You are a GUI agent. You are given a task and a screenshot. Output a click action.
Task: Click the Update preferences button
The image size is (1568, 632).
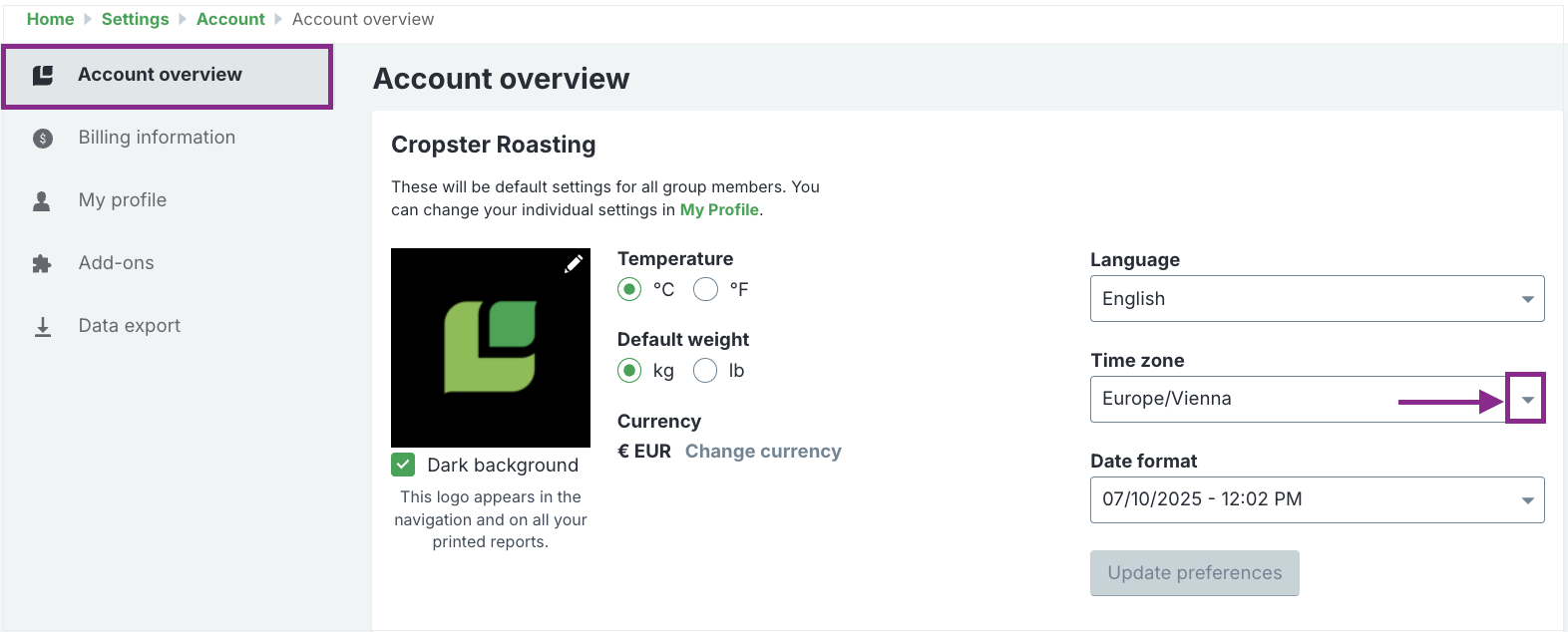pyautogui.click(x=1194, y=573)
